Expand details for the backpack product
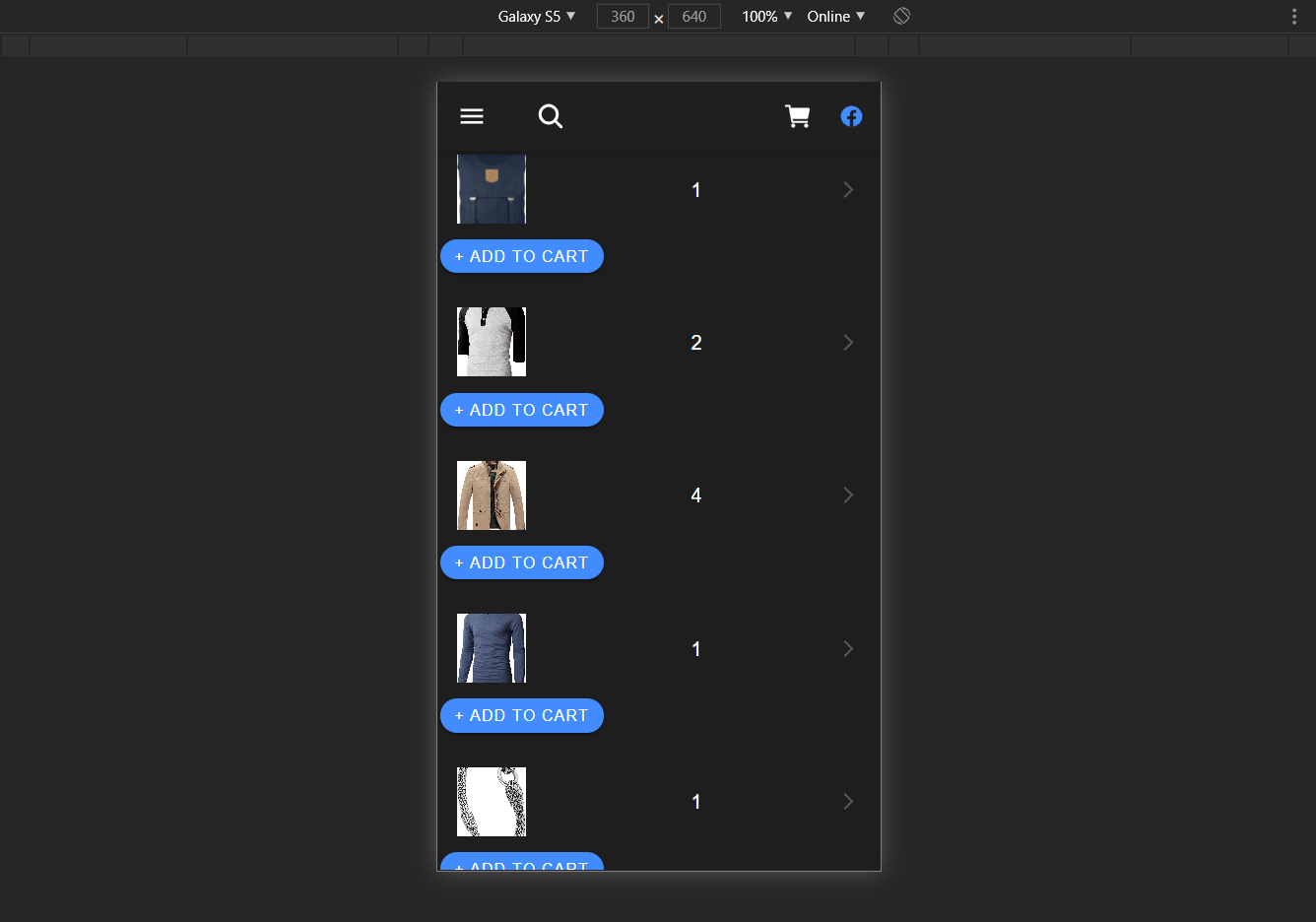Screen dimensions: 1316x922 pos(848,189)
